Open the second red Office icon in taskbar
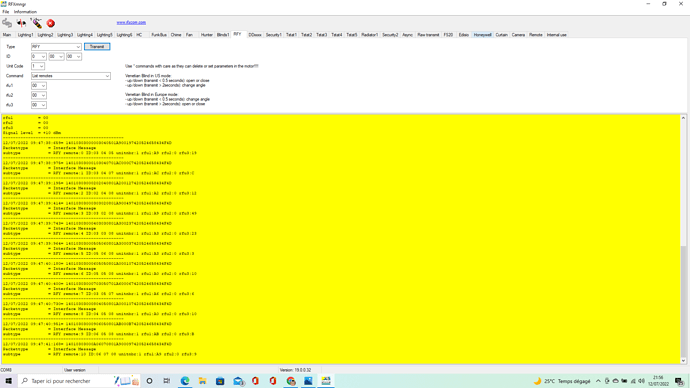The height and width of the screenshot is (388, 690). (x=273, y=381)
